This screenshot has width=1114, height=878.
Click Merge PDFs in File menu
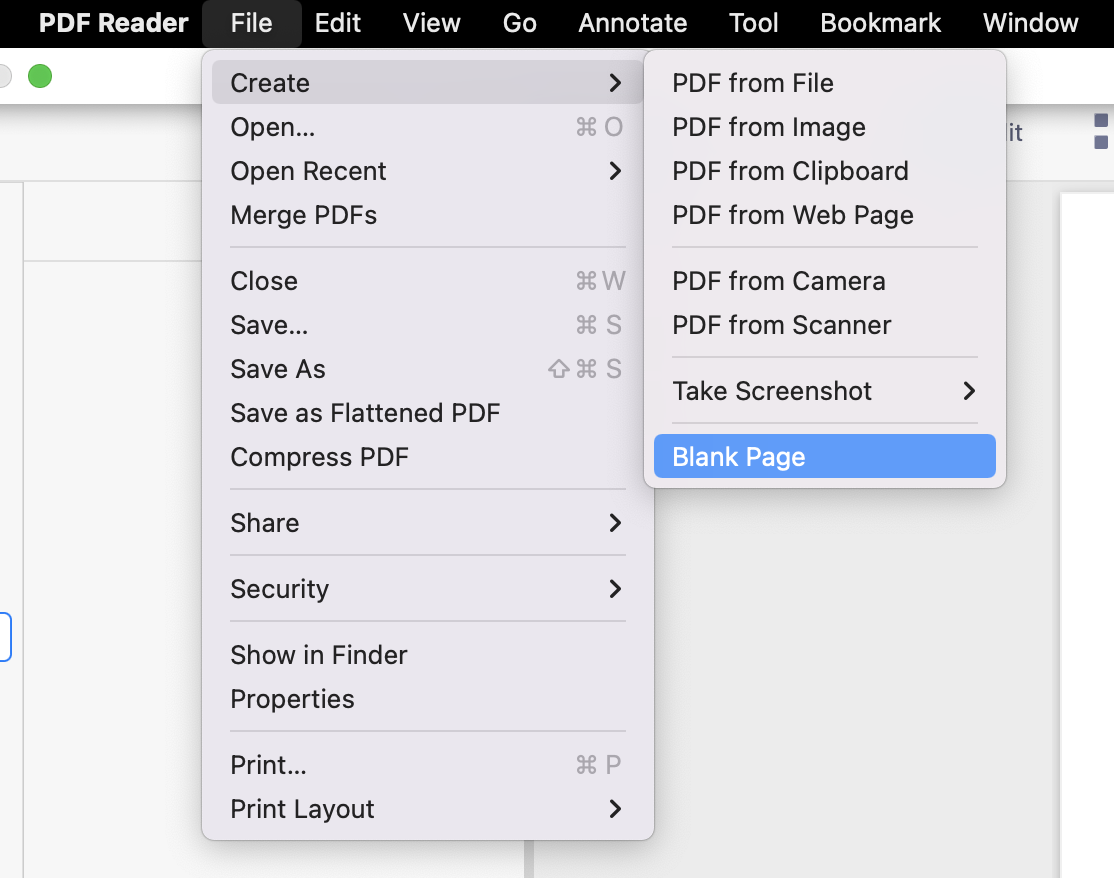pyautogui.click(x=303, y=215)
